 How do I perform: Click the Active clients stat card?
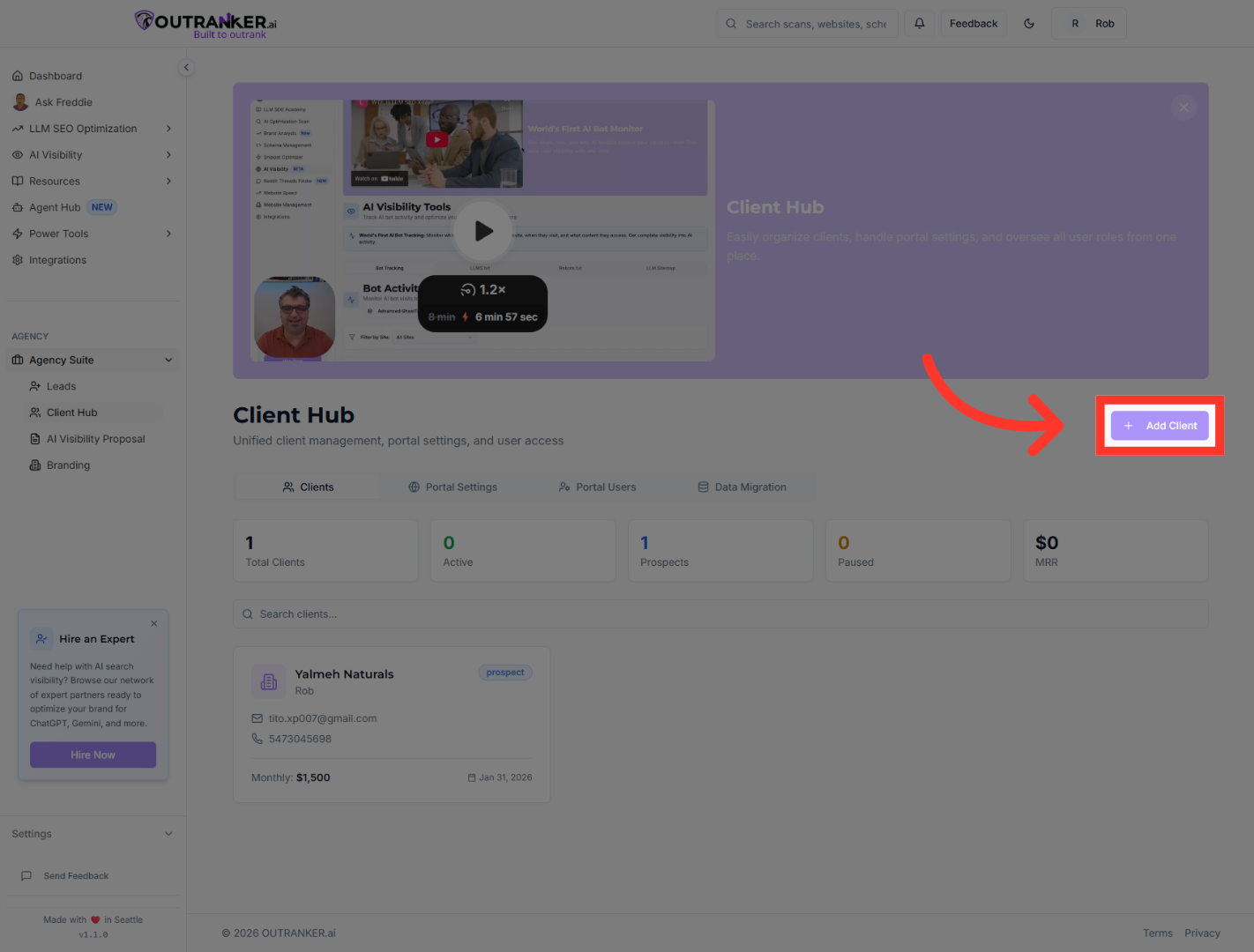[x=523, y=551]
